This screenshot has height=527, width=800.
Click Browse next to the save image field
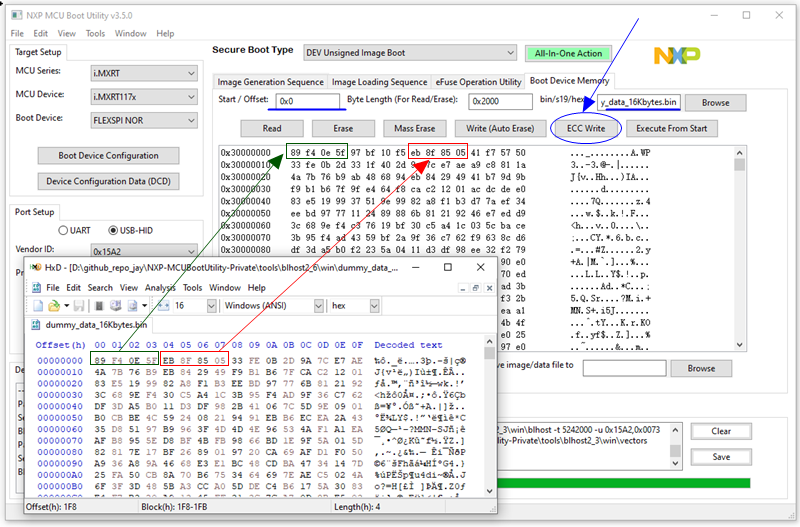click(x=701, y=368)
